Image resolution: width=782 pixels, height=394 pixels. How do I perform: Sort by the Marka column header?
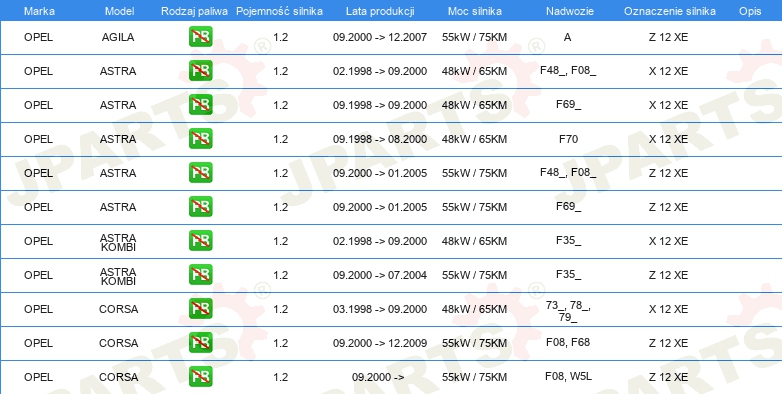tap(39, 11)
